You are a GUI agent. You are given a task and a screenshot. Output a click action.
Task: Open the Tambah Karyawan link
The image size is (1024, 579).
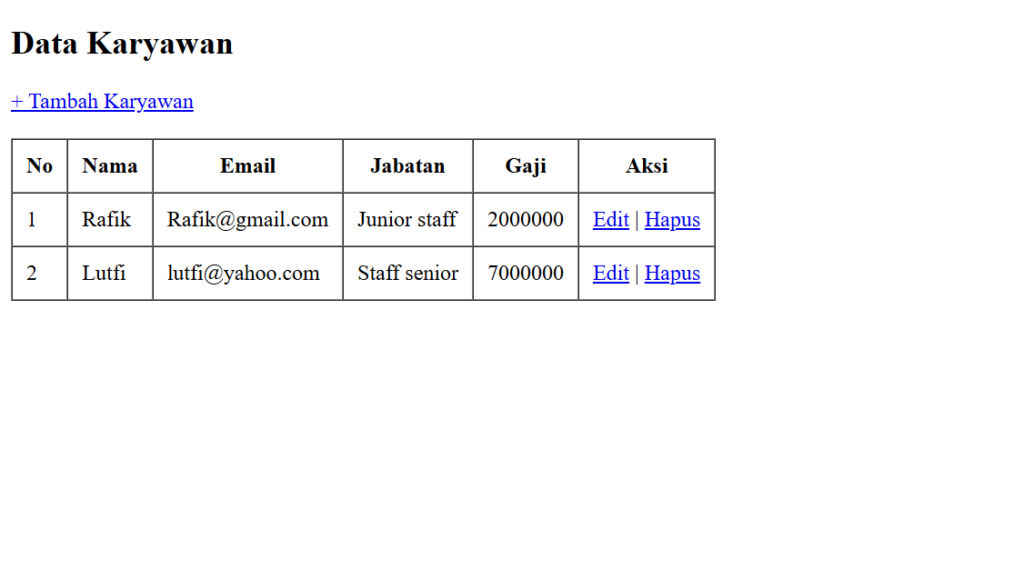[102, 101]
